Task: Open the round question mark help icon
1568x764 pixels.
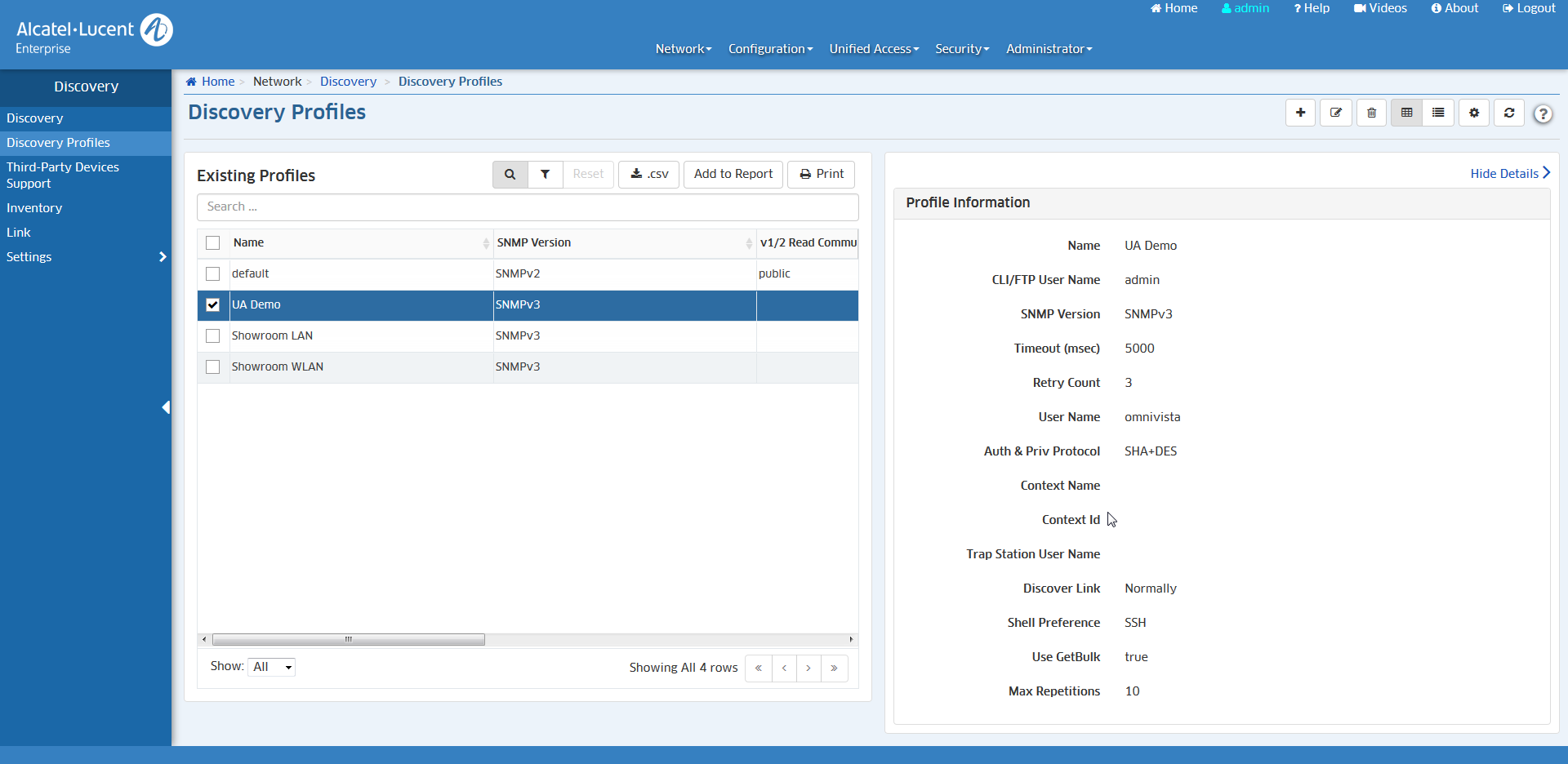Action: pyautogui.click(x=1543, y=114)
